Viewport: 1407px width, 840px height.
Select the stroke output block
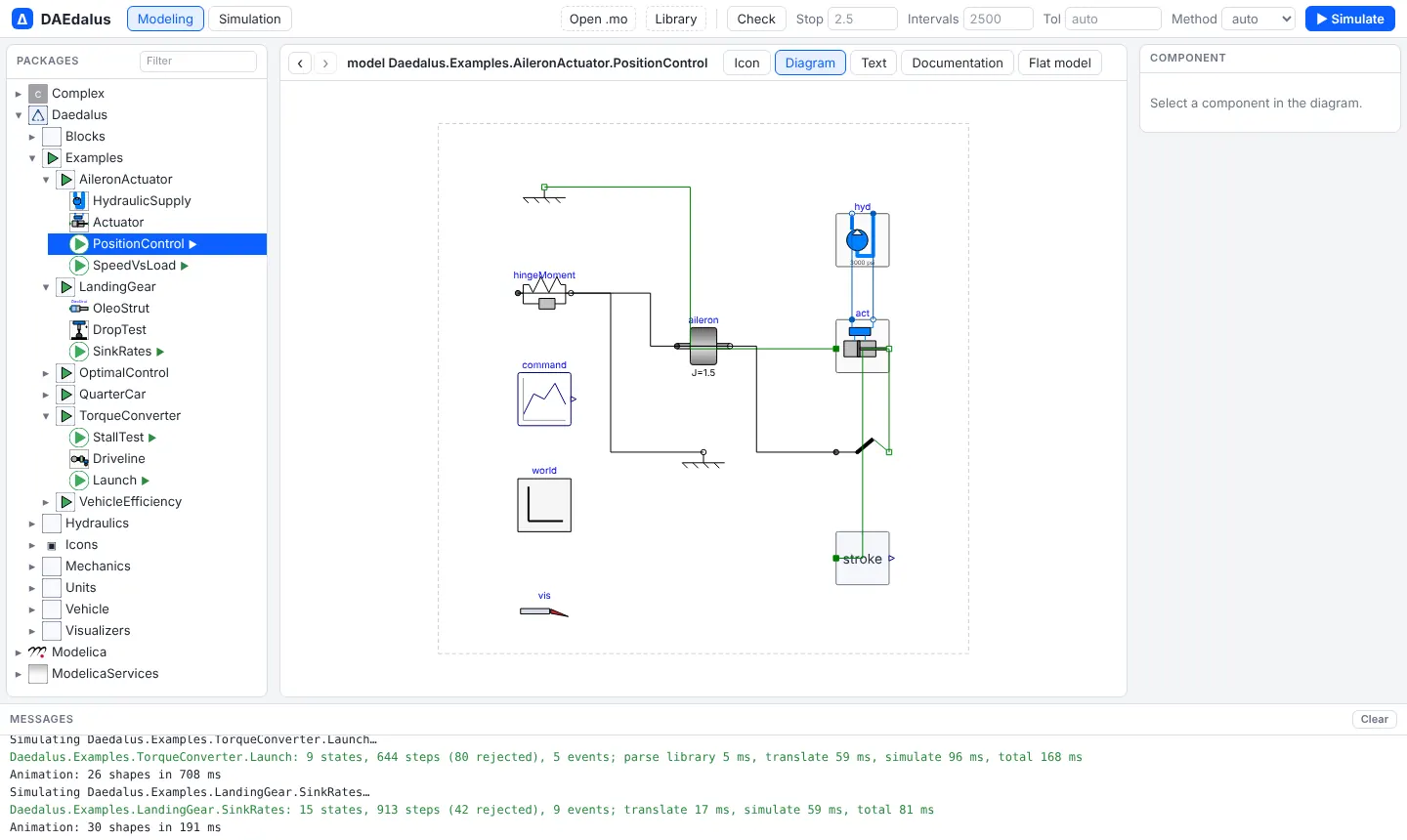863,559
